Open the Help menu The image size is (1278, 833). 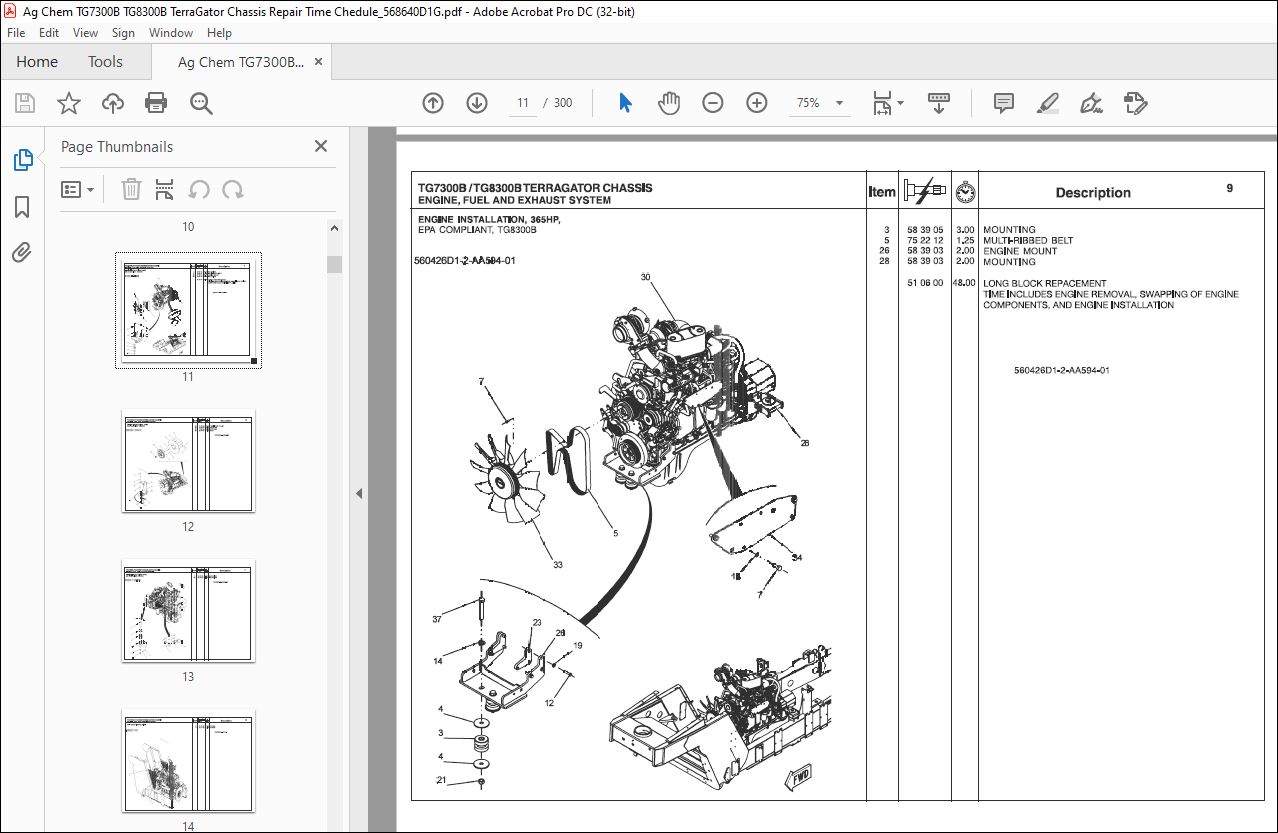tap(219, 33)
